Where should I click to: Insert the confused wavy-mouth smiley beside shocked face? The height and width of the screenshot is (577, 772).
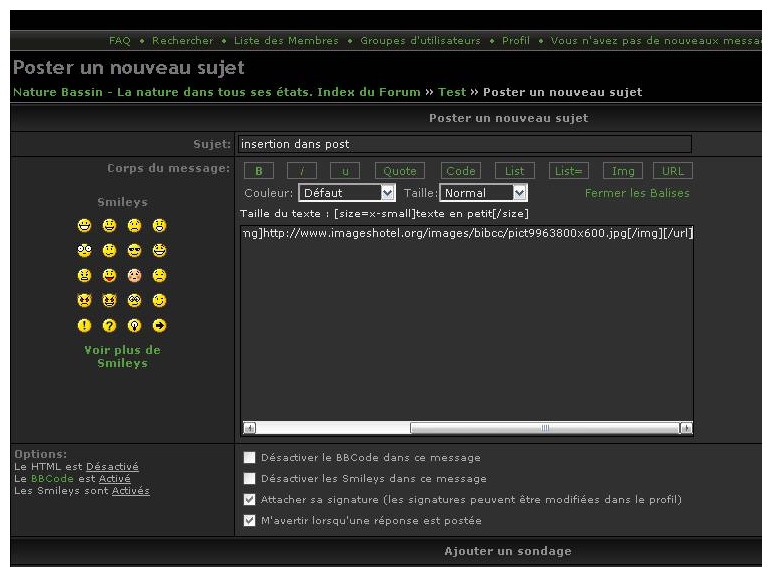109,251
